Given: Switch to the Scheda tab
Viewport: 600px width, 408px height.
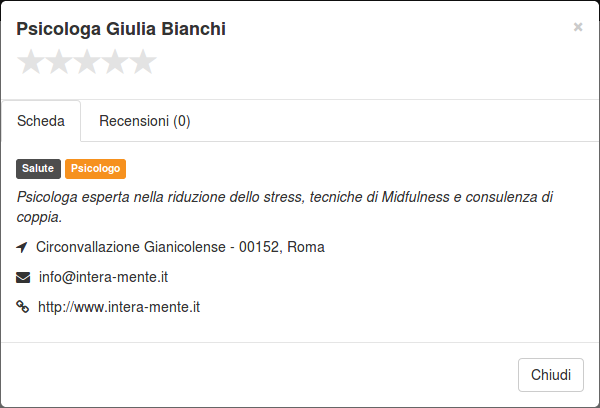Looking at the screenshot, I should pyautogui.click(x=41, y=121).
